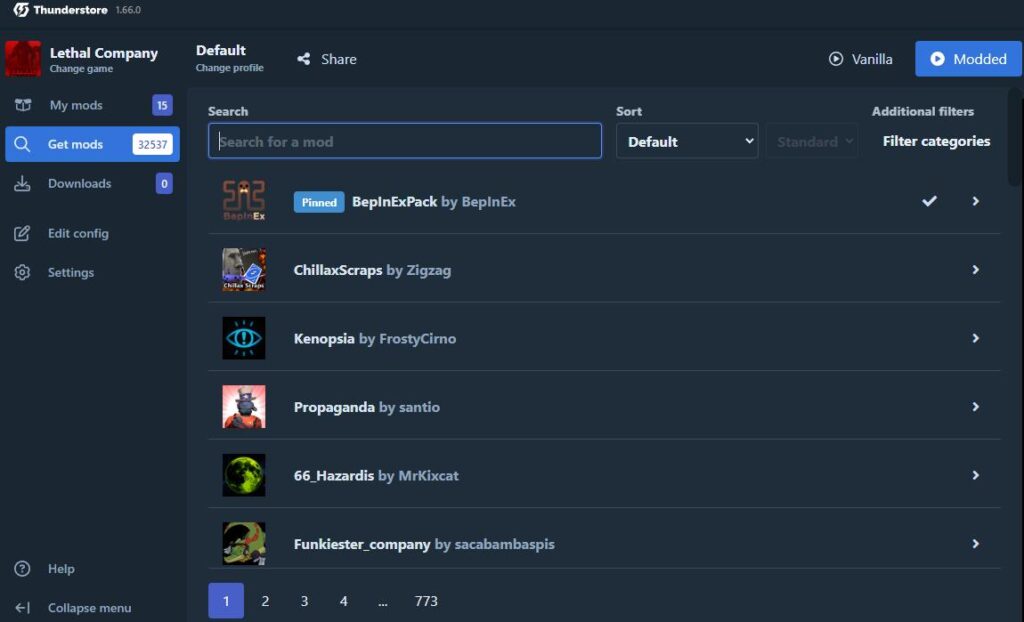Viewport: 1024px width, 622px height.
Task: Expand the Kenopsia mod row chevron
Action: 975,338
